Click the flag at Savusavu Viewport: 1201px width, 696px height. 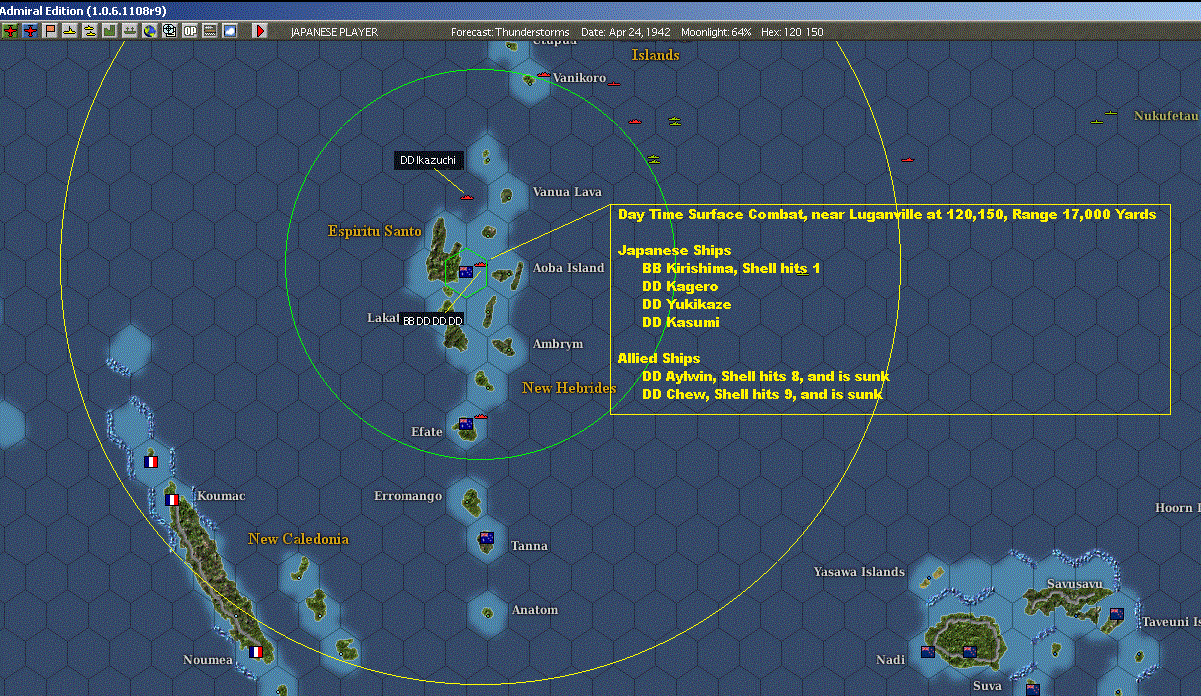[1116, 614]
